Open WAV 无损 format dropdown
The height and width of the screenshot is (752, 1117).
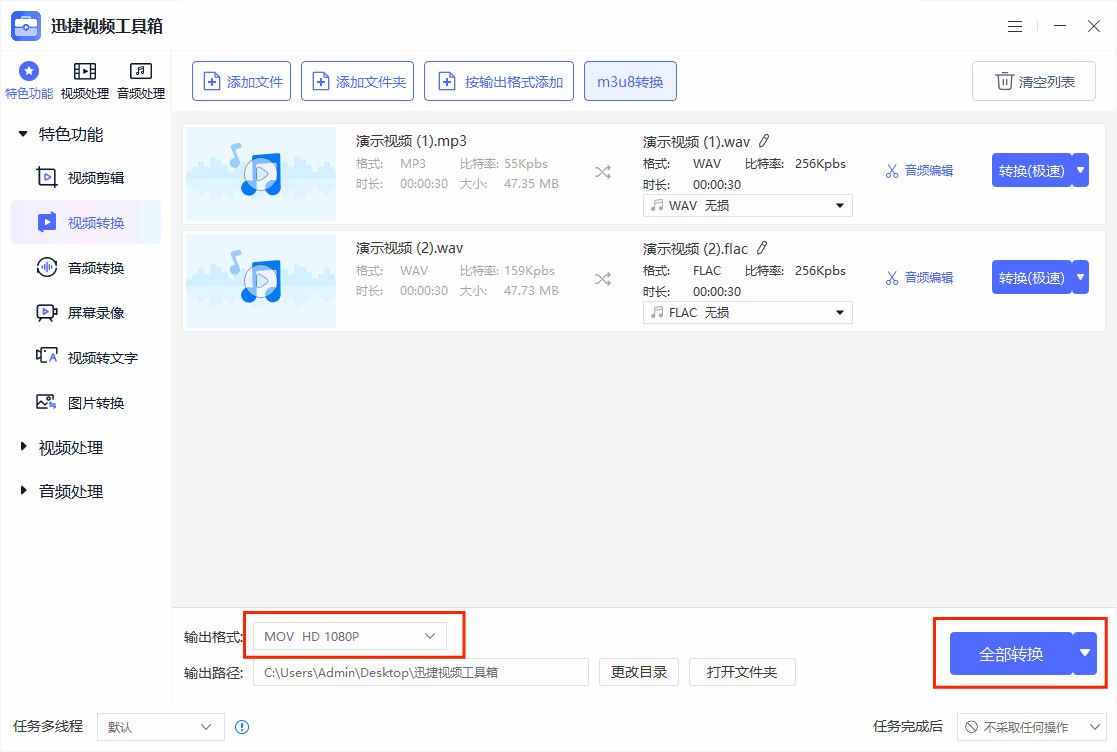click(x=747, y=205)
